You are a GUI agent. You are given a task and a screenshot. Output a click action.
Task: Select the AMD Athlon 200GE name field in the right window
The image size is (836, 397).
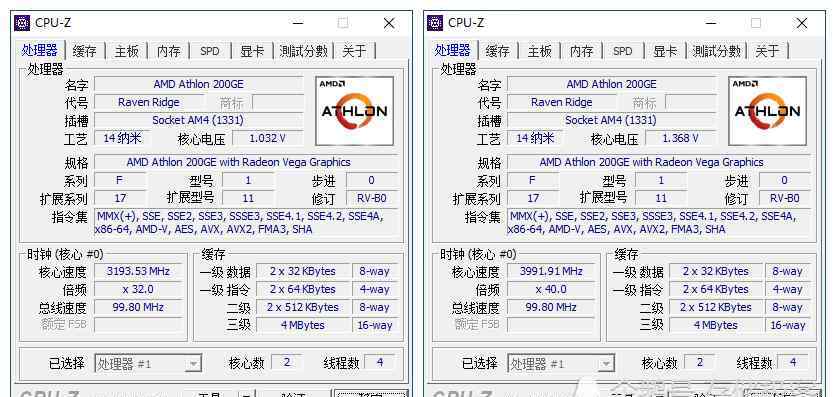(x=612, y=84)
